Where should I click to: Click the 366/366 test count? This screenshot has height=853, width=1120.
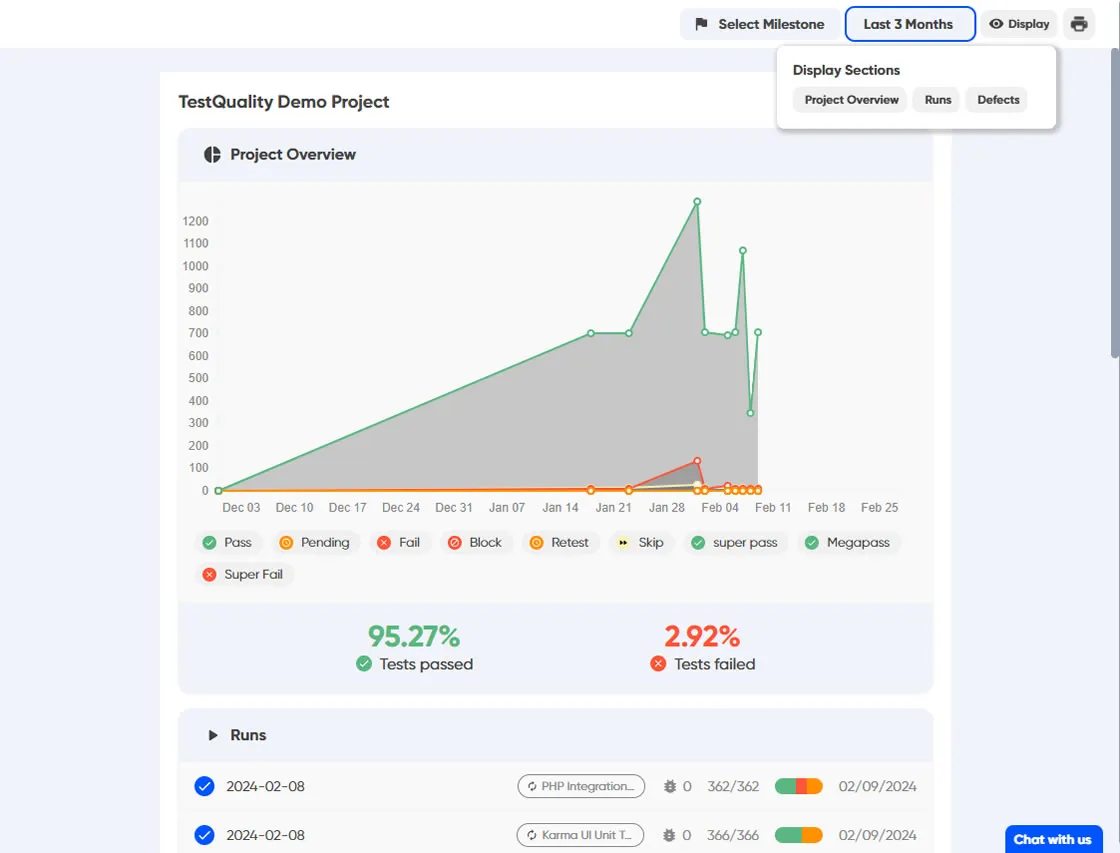(x=733, y=835)
